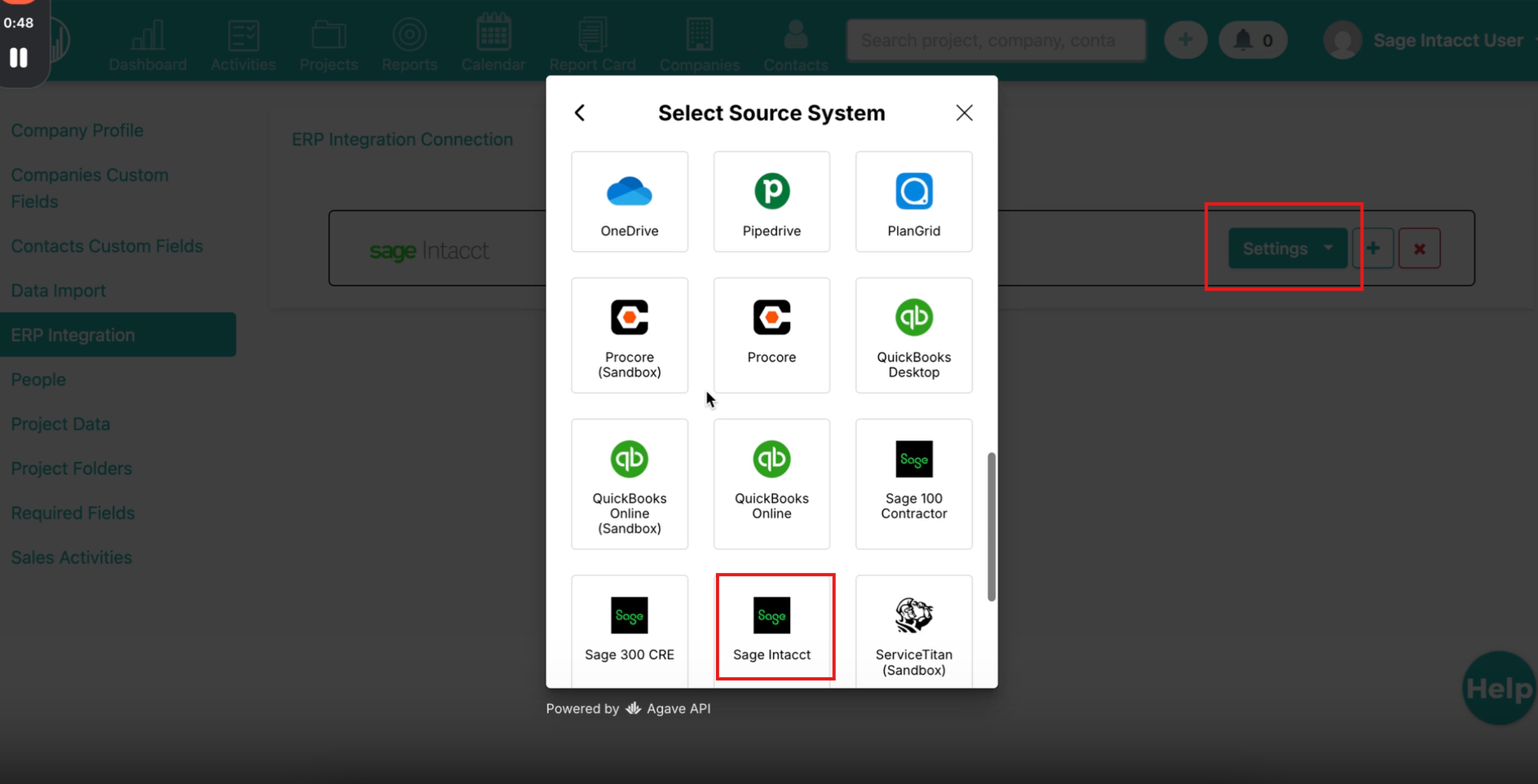
Task: Choose Pipedrive from the source list
Action: 771,201
